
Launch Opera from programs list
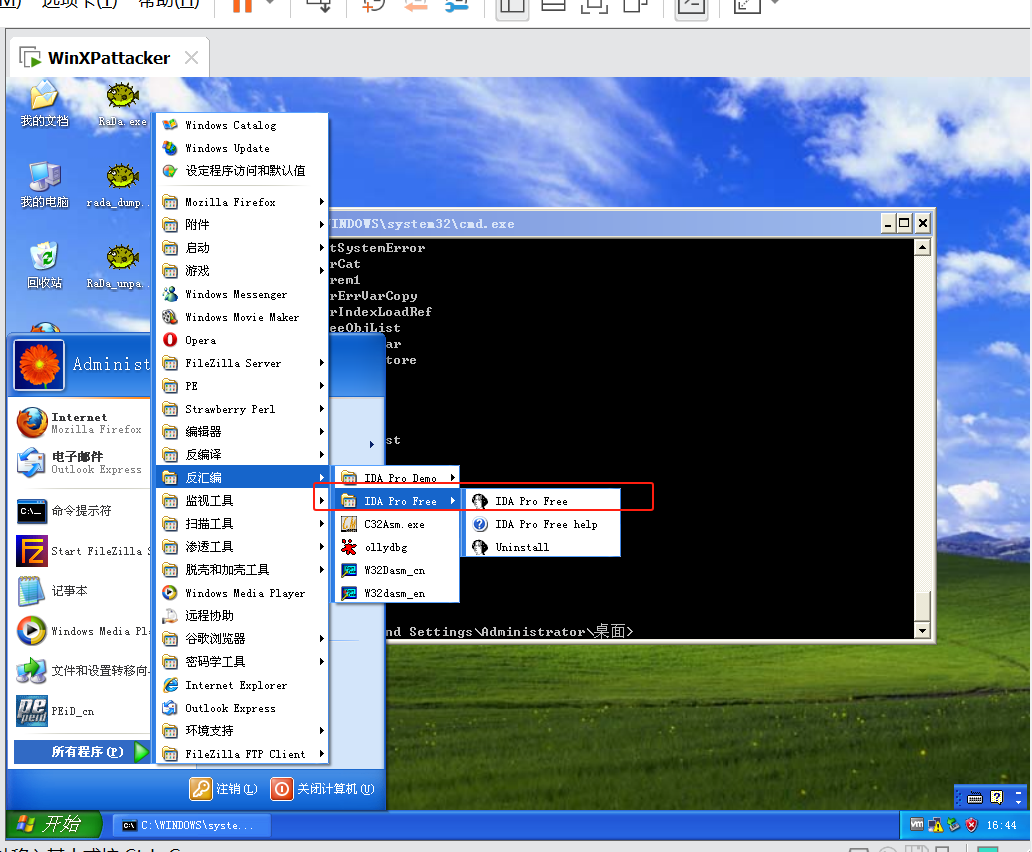pyautogui.click(x=242, y=340)
